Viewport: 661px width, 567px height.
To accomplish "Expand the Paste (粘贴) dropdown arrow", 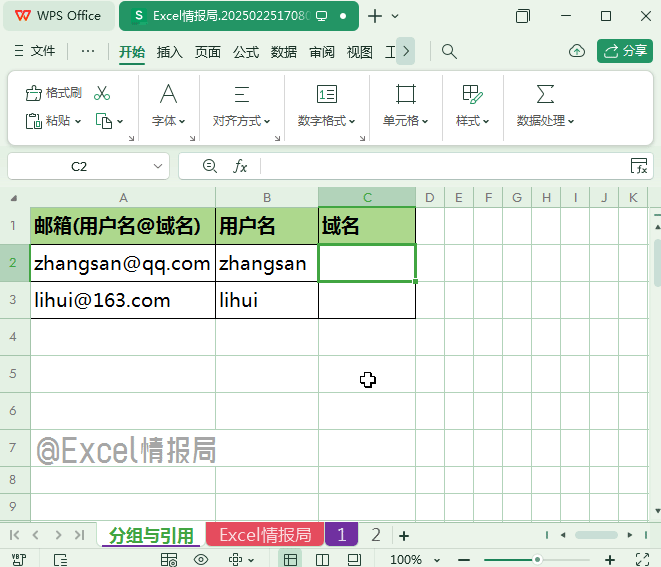I will tap(78, 122).
